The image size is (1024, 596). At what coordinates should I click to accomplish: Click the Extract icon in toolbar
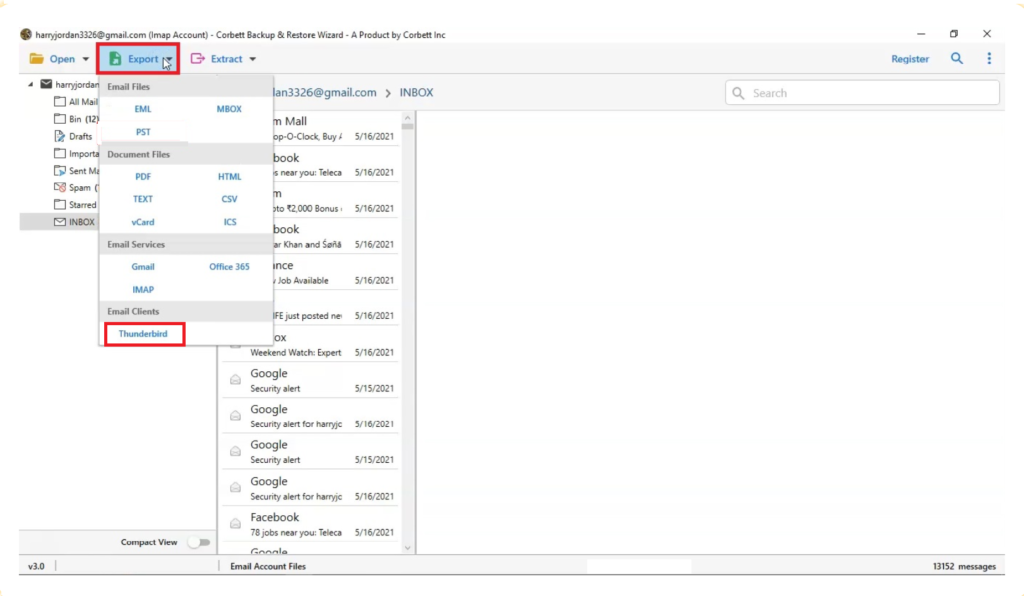click(197, 59)
